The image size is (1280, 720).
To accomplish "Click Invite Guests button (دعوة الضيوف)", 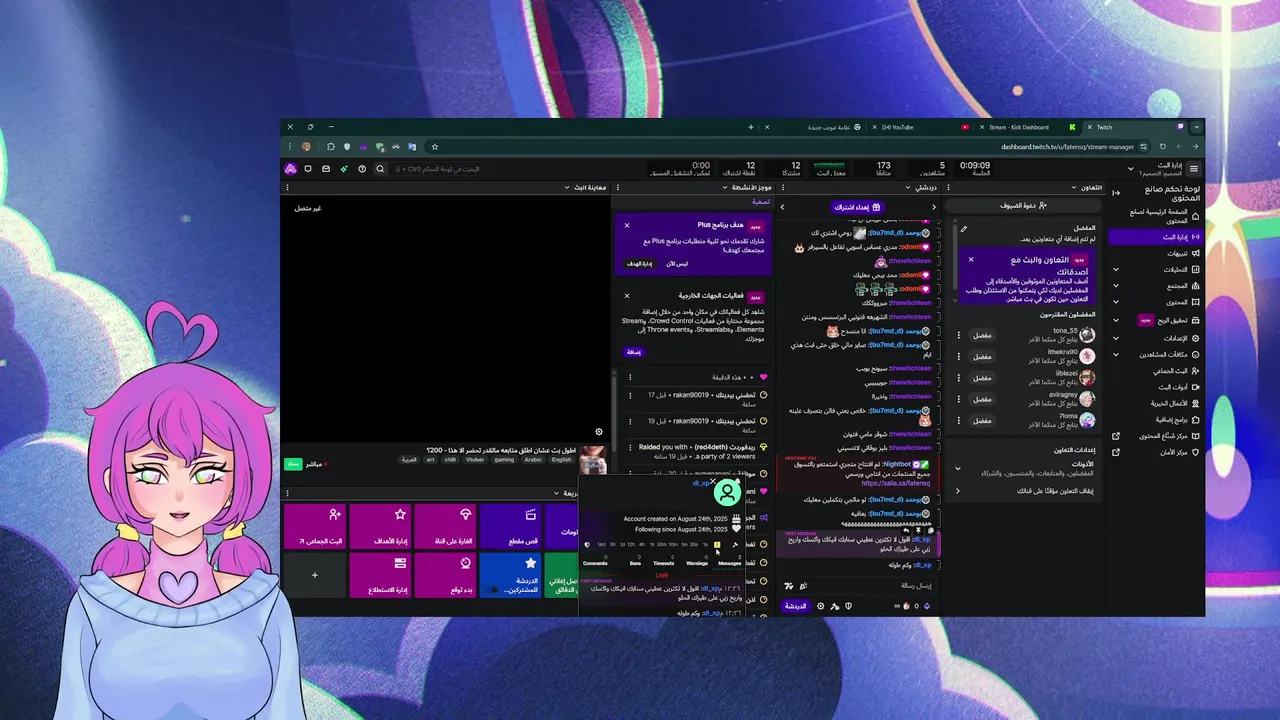I will (1023, 206).
